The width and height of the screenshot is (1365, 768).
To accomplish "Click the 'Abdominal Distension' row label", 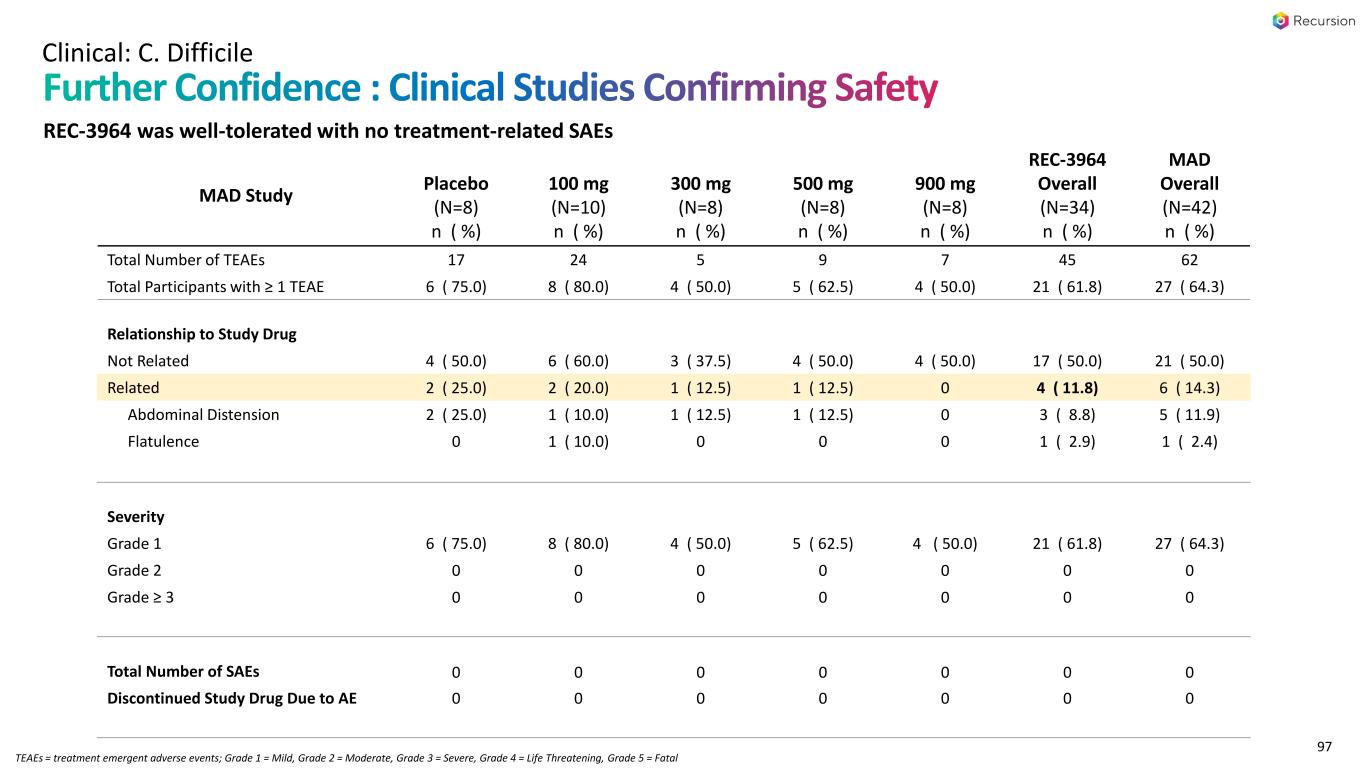I will tap(203, 414).
